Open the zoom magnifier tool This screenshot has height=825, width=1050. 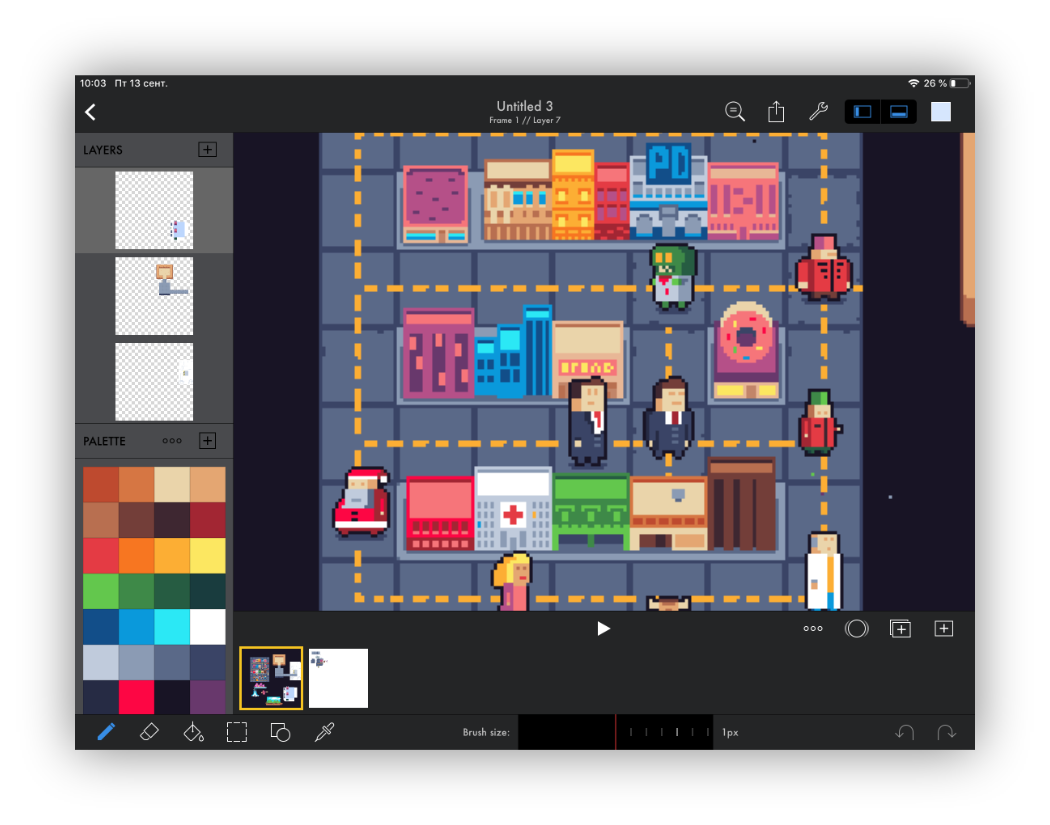pyautogui.click(x=735, y=111)
